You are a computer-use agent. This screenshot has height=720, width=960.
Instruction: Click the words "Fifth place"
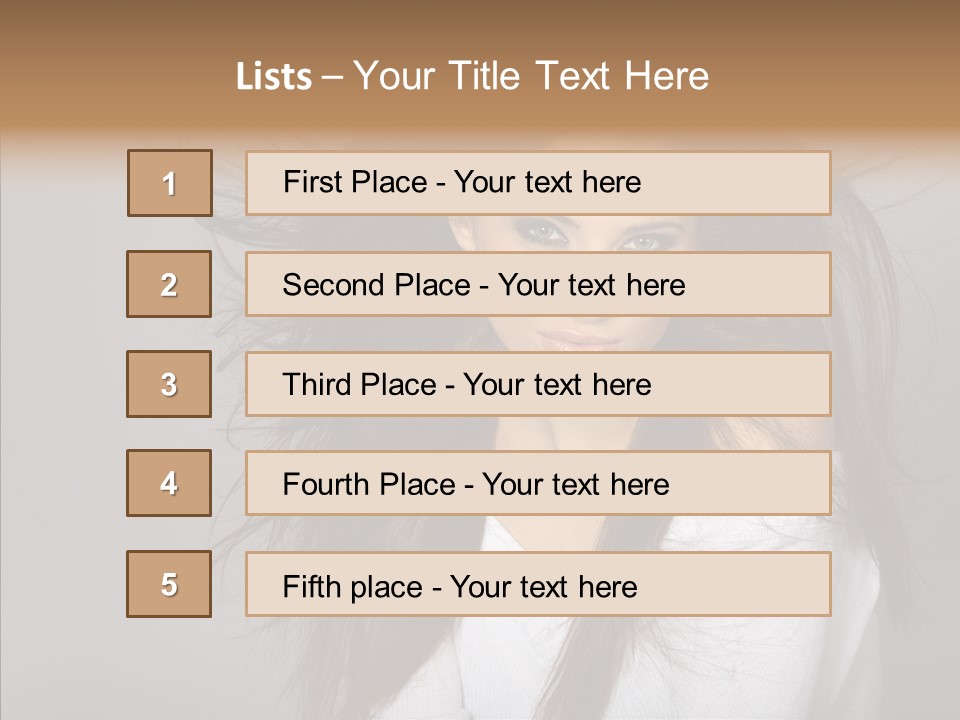point(353,586)
